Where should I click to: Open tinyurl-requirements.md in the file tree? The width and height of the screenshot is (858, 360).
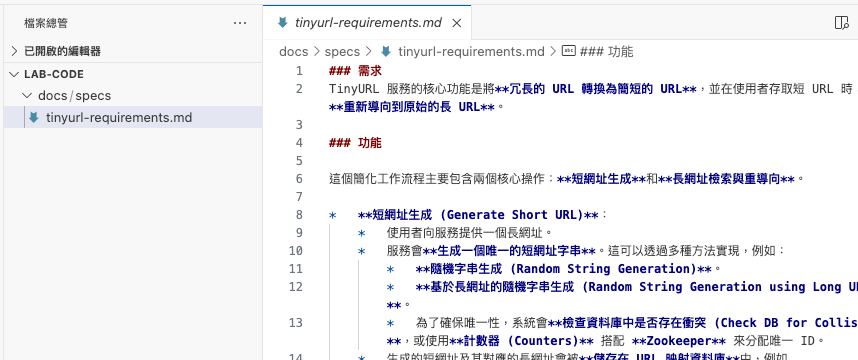pos(133,118)
